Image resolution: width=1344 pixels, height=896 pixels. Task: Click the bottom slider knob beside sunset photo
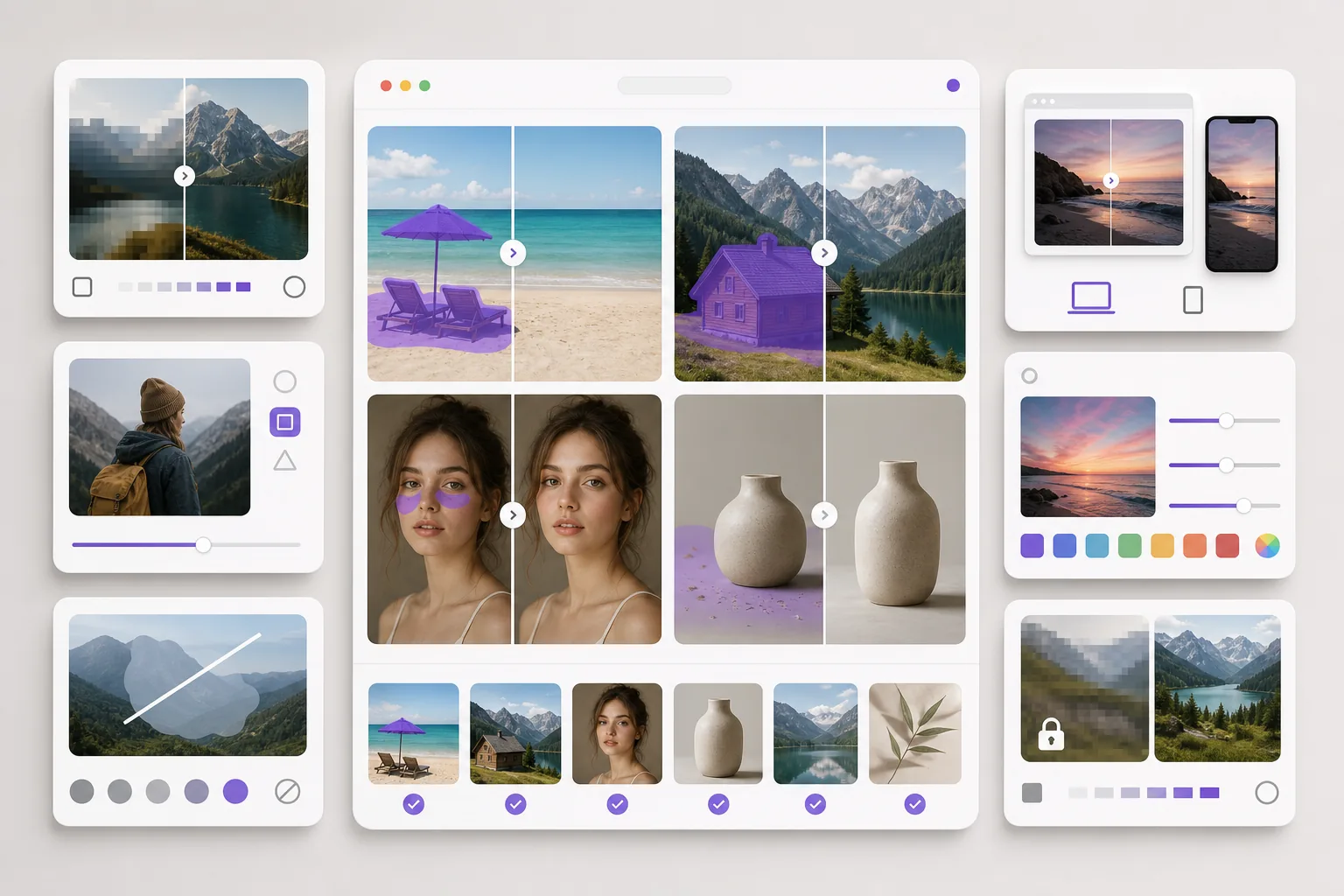coord(1243,506)
